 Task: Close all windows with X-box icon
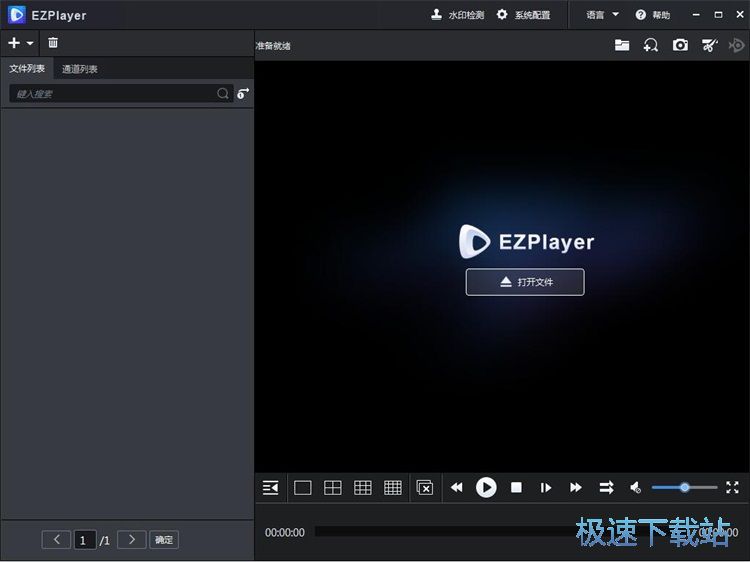point(425,488)
